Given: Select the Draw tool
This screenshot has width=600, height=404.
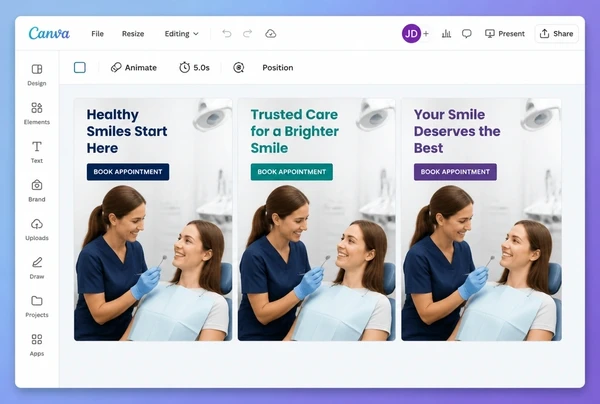Looking at the screenshot, I should click(x=37, y=268).
